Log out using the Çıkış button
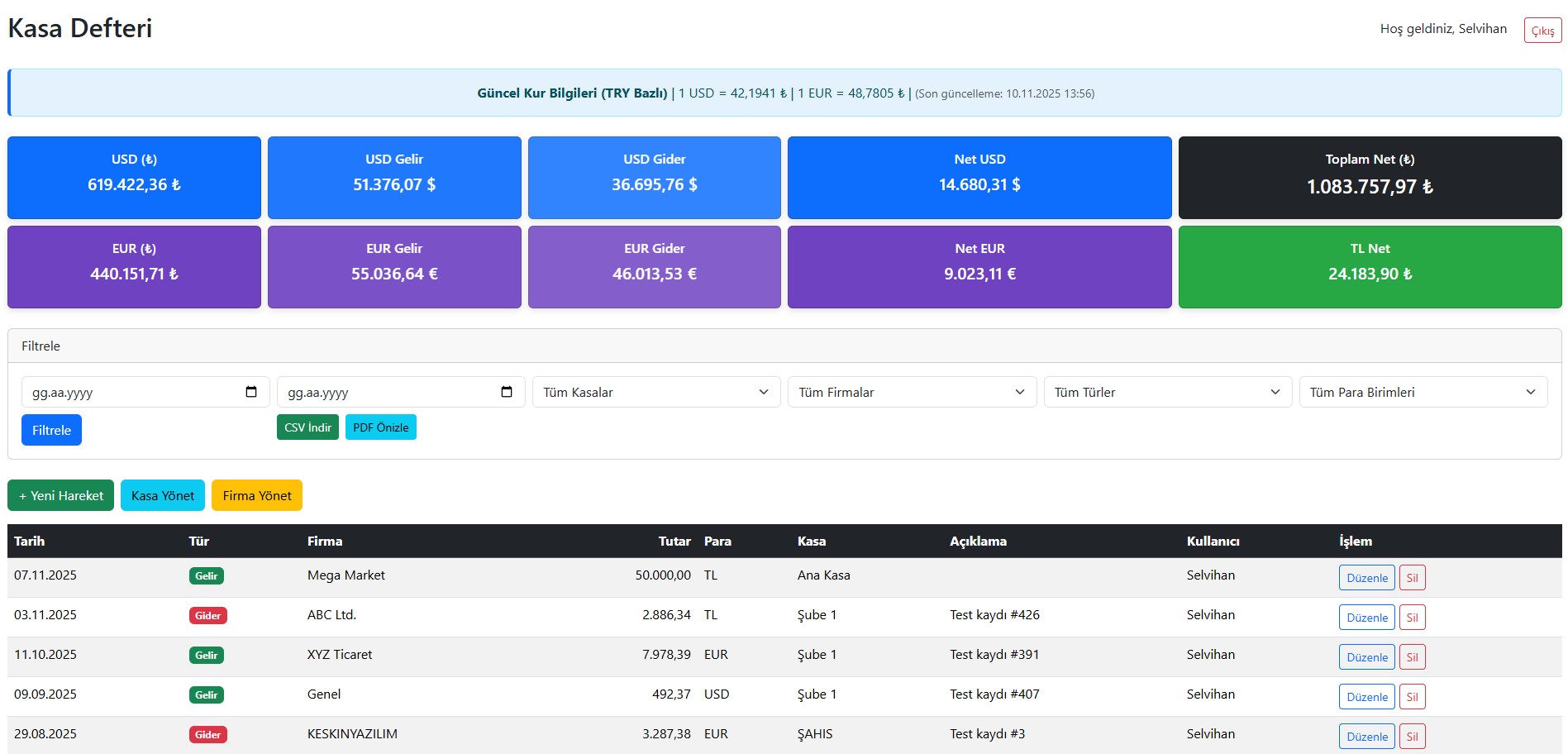Screen dimensions: 1568x754 click(1542, 31)
